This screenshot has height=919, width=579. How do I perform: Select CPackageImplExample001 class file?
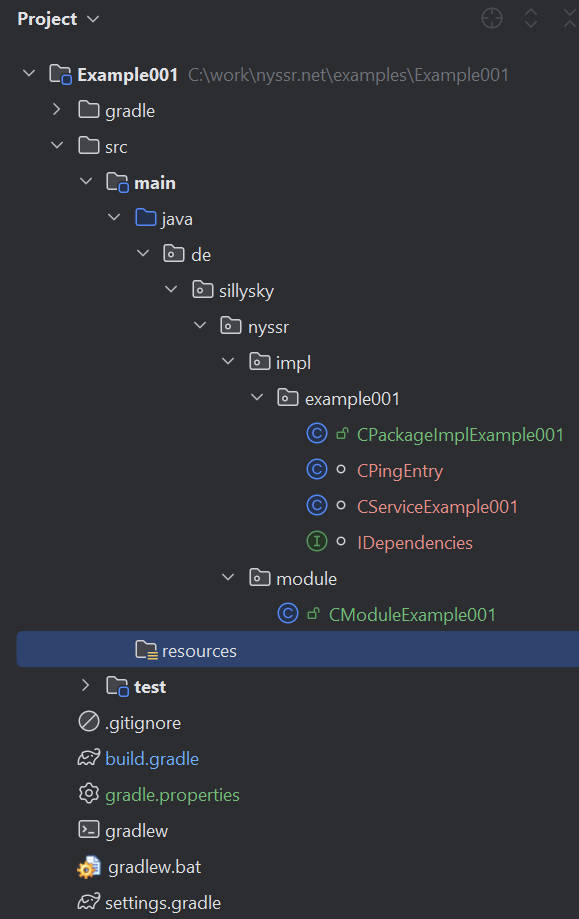(x=459, y=434)
